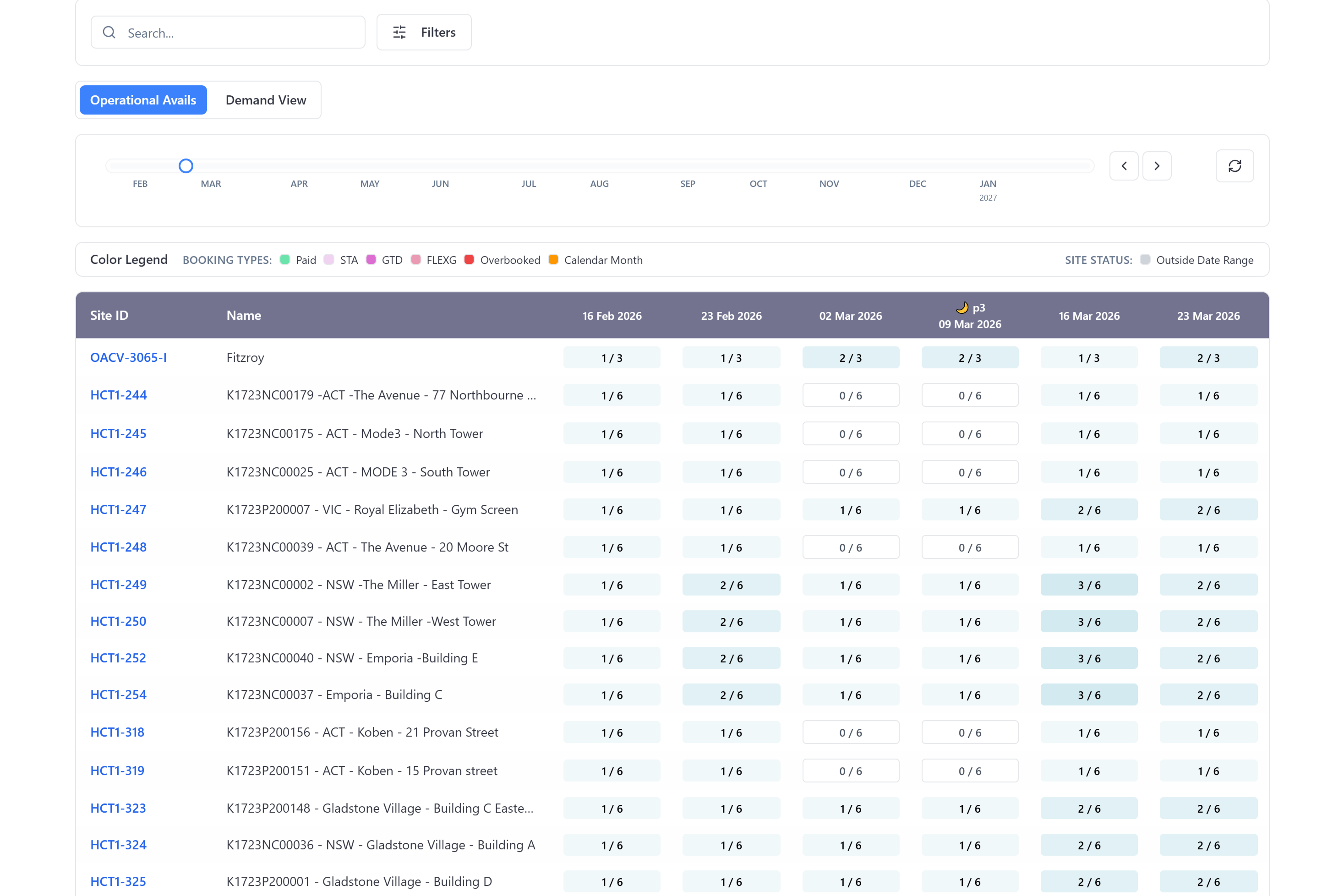Sort by Site ID column header
This screenshot has height=896, width=1344.
pyautogui.click(x=109, y=316)
